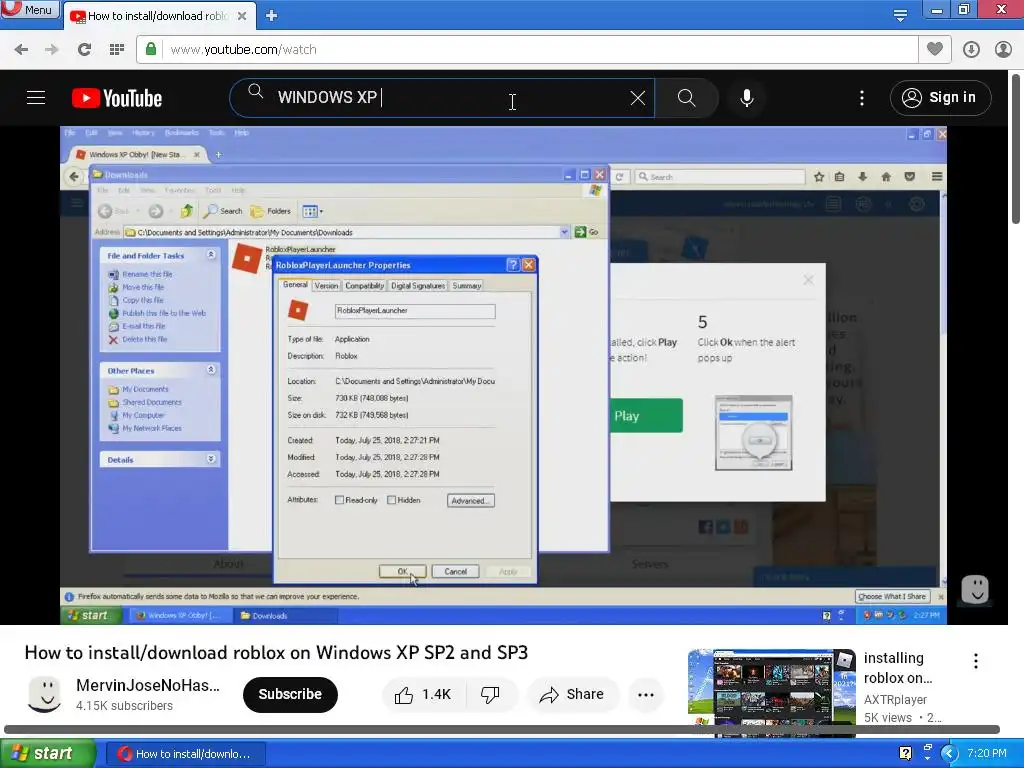This screenshot has width=1024, height=768.
Task: Go forward using the forward arrow
Action: pos(52,50)
